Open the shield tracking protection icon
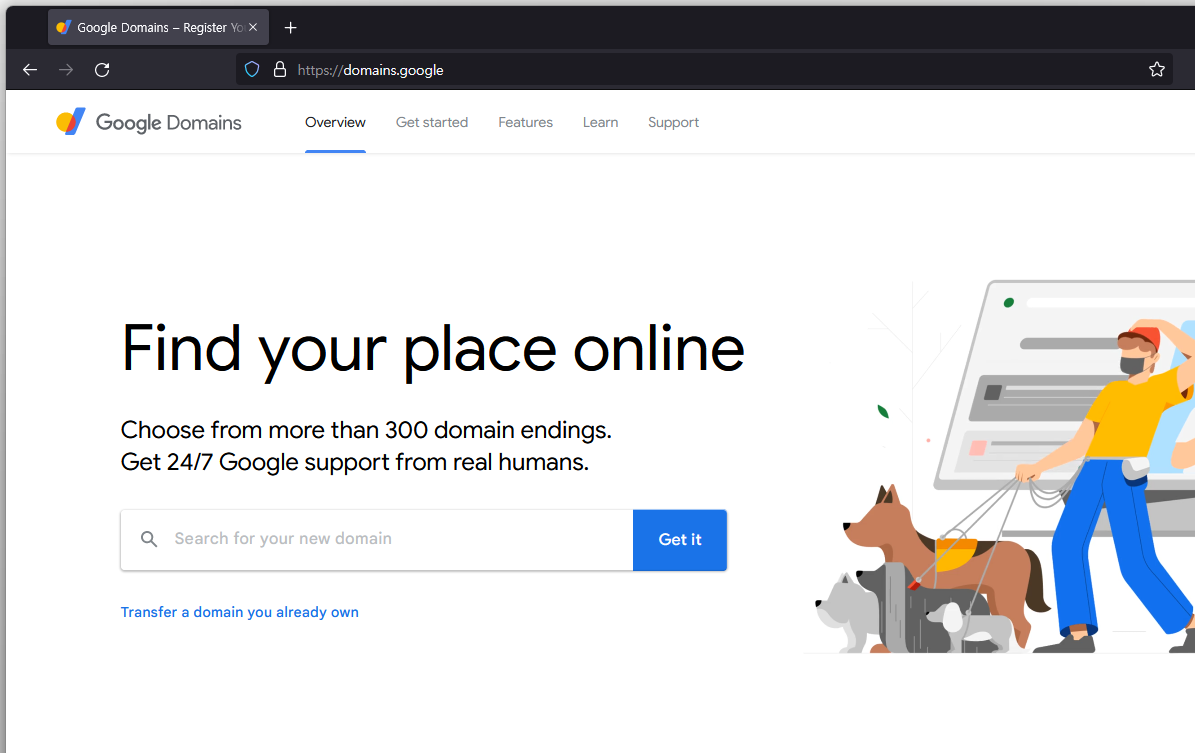Image resolution: width=1195 pixels, height=753 pixels. 252,70
